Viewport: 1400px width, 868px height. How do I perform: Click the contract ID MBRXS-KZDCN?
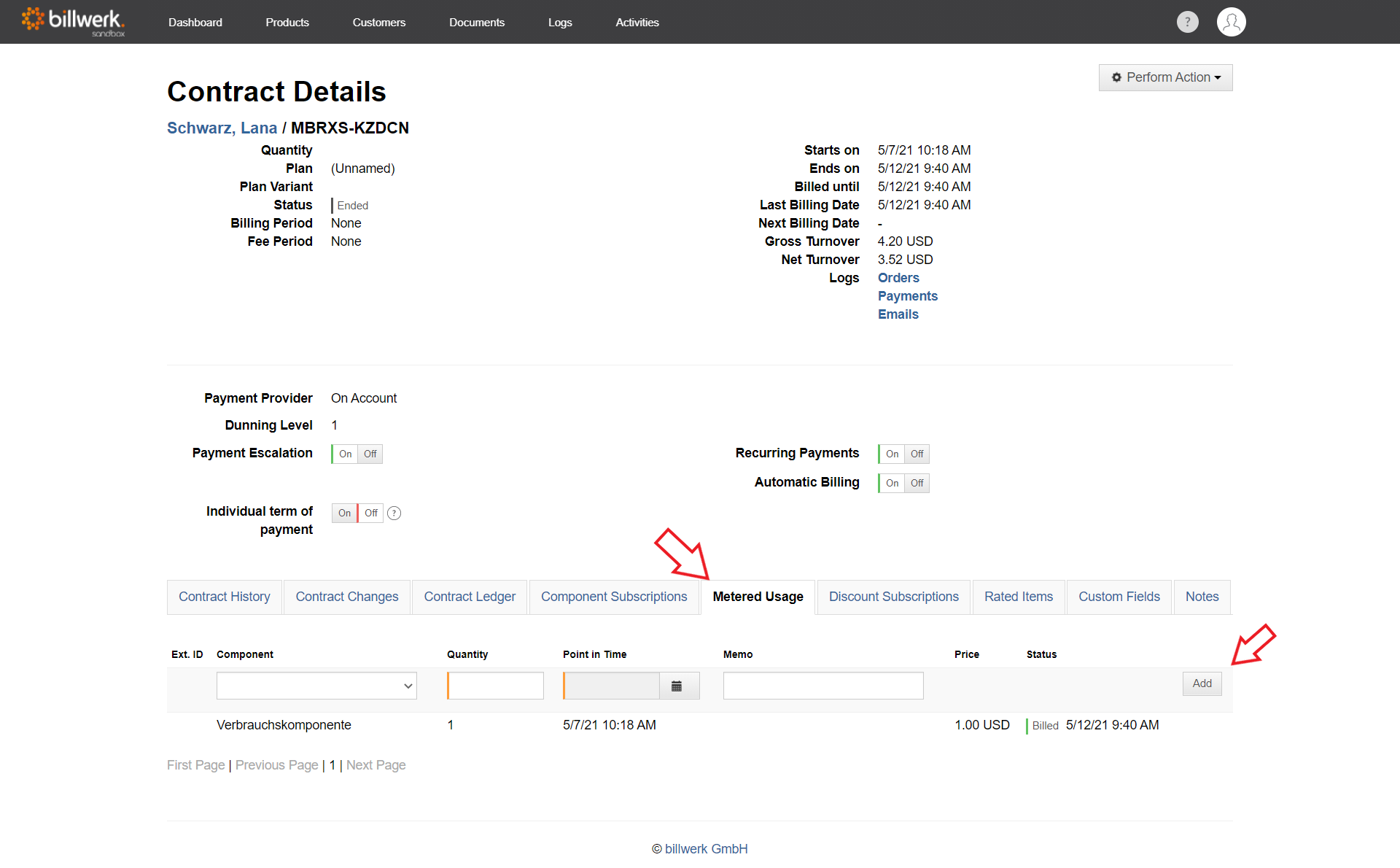click(x=350, y=128)
